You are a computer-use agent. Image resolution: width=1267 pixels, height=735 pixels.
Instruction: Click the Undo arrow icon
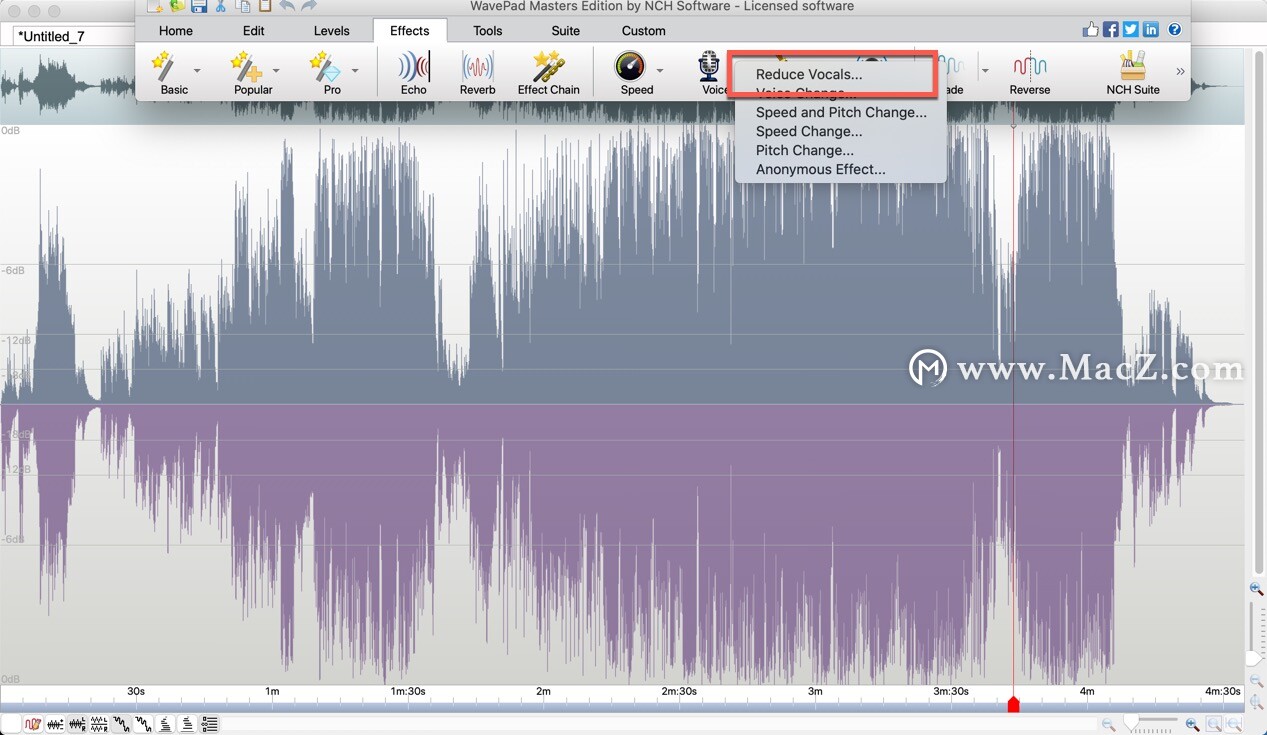coord(287,6)
